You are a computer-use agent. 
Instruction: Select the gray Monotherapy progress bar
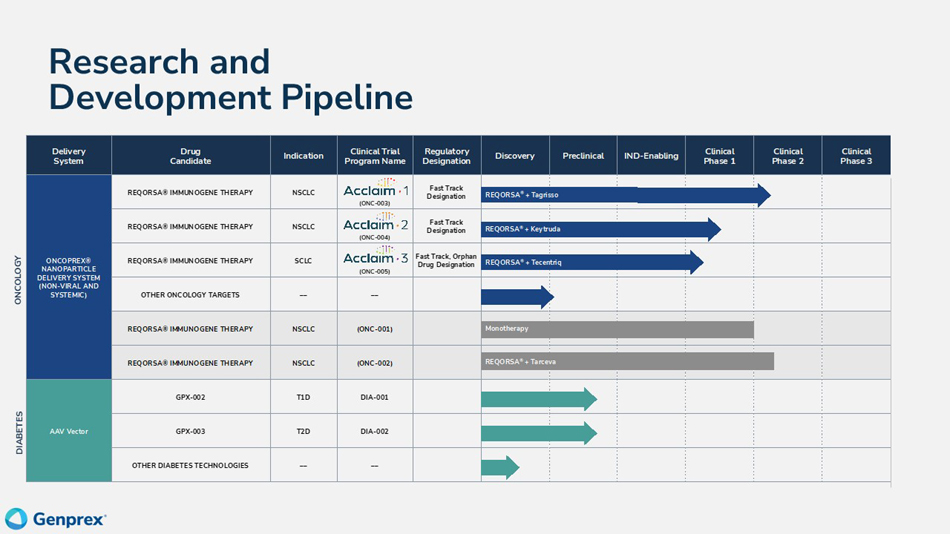(617, 329)
